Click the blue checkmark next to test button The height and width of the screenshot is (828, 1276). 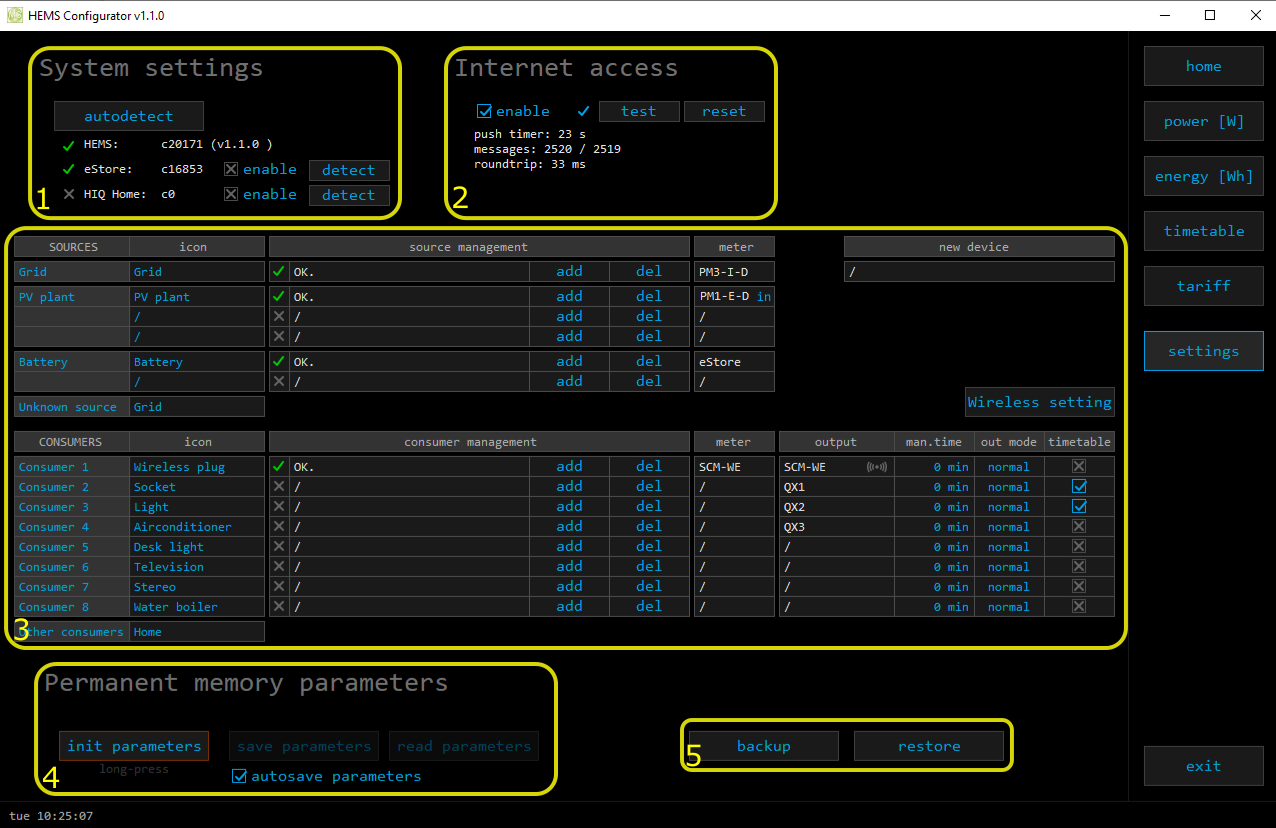pyautogui.click(x=584, y=111)
